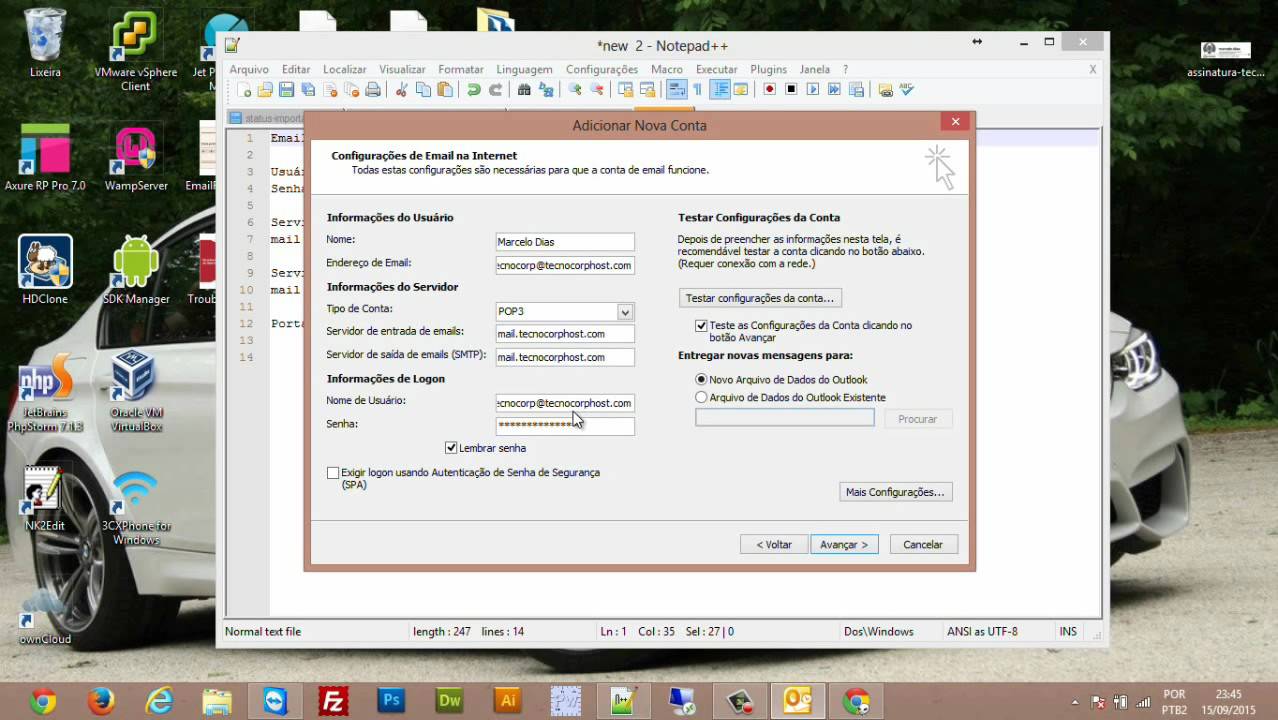Switch to Outlook in the taskbar
Image resolution: width=1278 pixels, height=720 pixels.
pos(797,701)
